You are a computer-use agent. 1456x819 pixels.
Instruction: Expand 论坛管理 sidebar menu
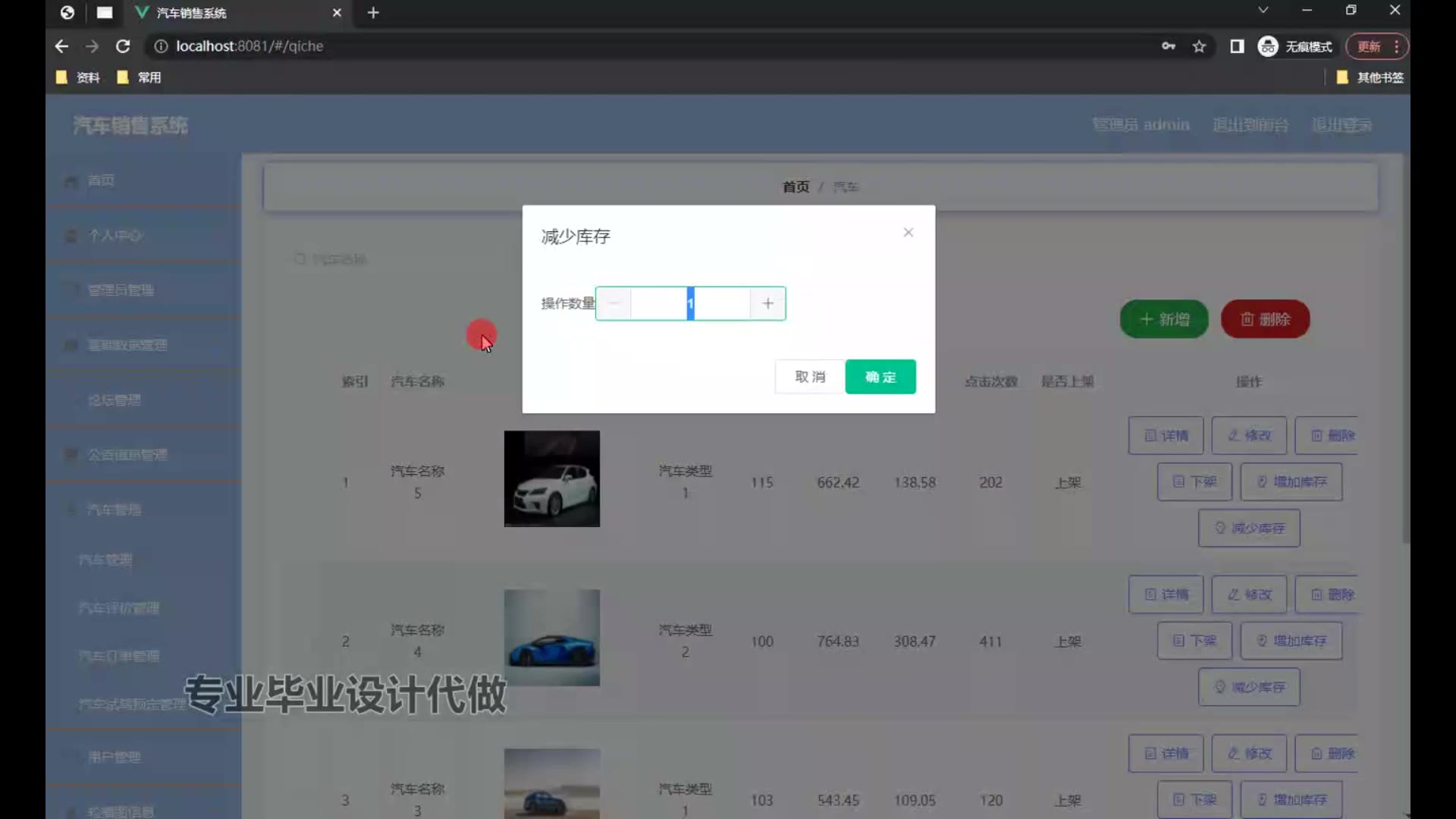(x=143, y=400)
